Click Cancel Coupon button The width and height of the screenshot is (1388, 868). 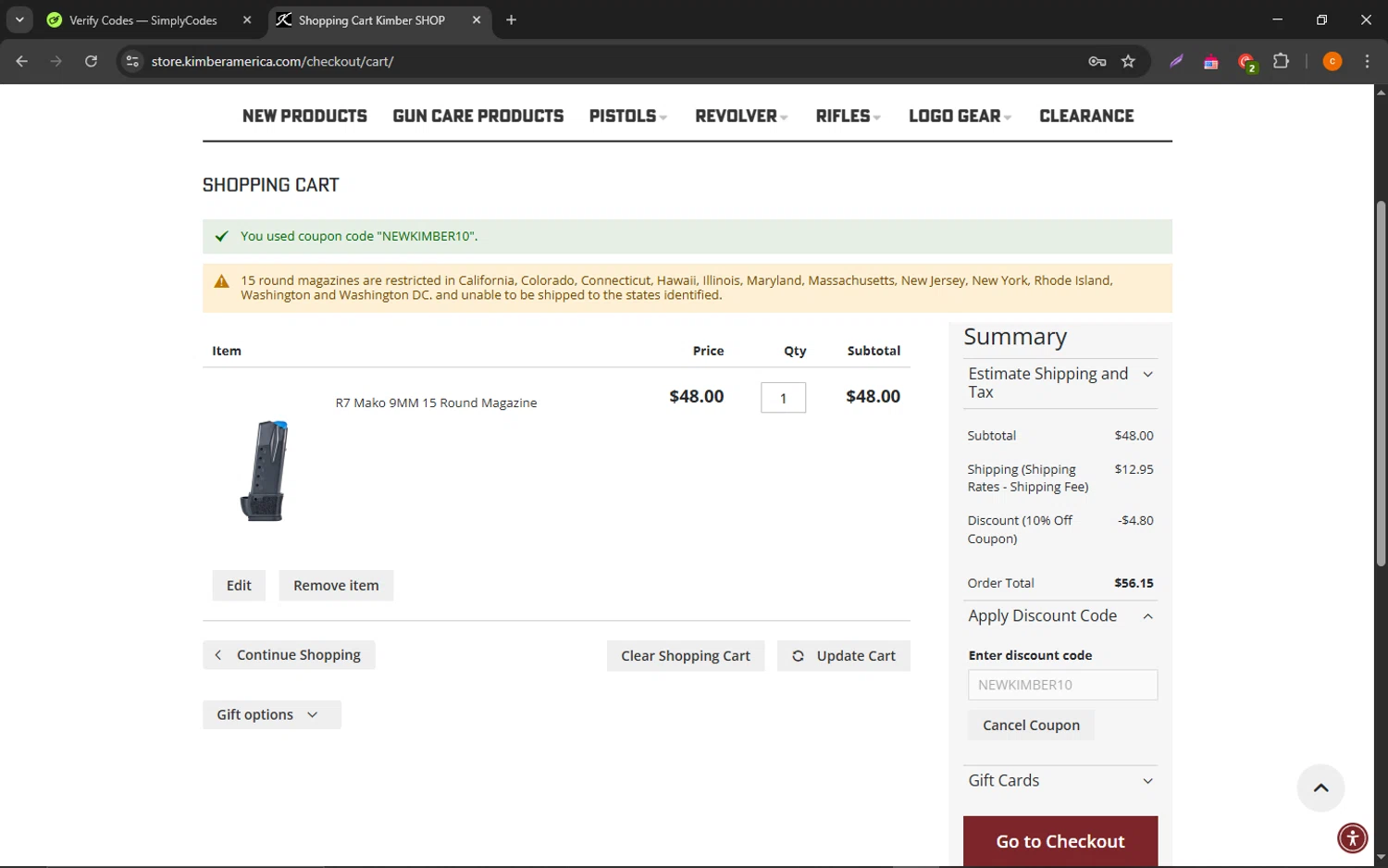[1031, 725]
